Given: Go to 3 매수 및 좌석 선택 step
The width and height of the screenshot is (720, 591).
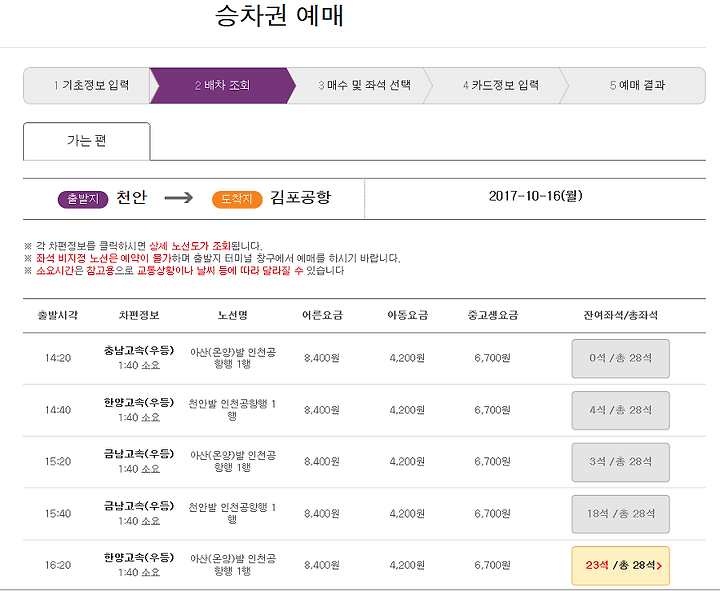Looking at the screenshot, I should [364, 85].
